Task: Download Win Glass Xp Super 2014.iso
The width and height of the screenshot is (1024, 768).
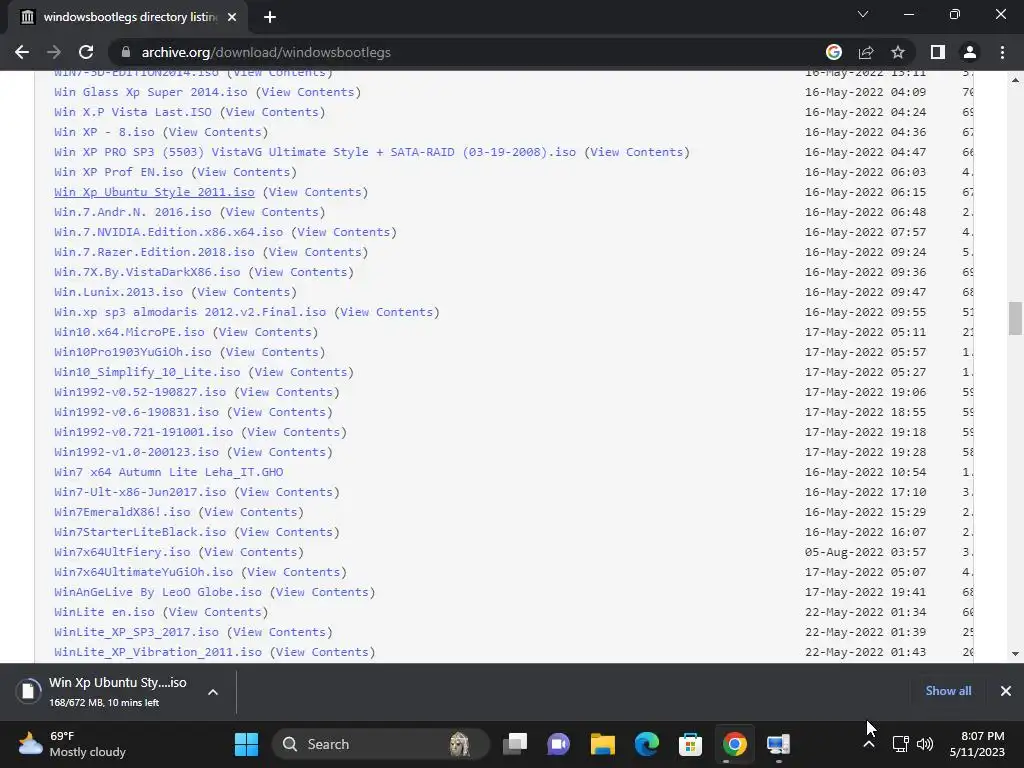Action: coord(151,92)
